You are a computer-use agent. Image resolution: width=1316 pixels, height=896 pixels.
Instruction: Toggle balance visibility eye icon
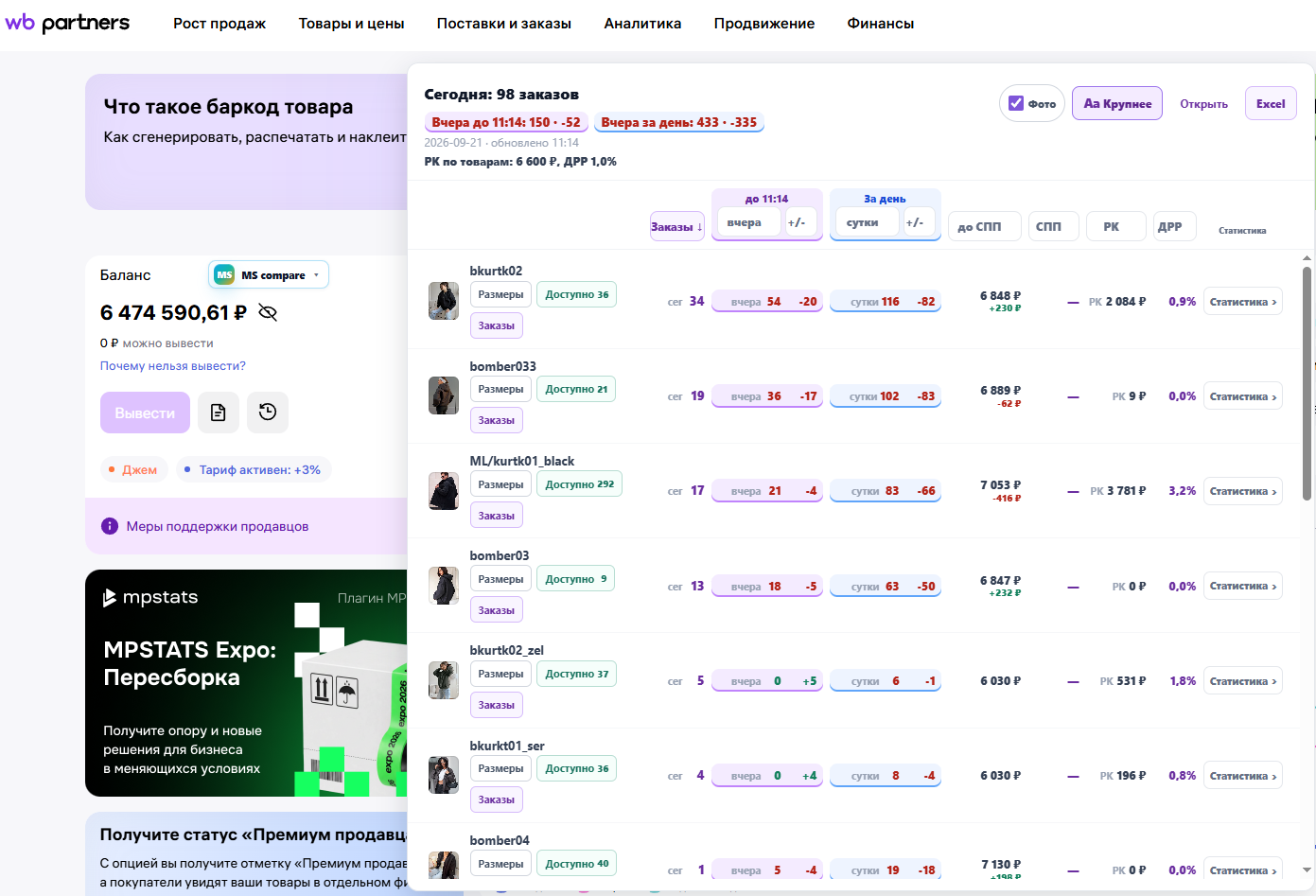[x=268, y=313]
